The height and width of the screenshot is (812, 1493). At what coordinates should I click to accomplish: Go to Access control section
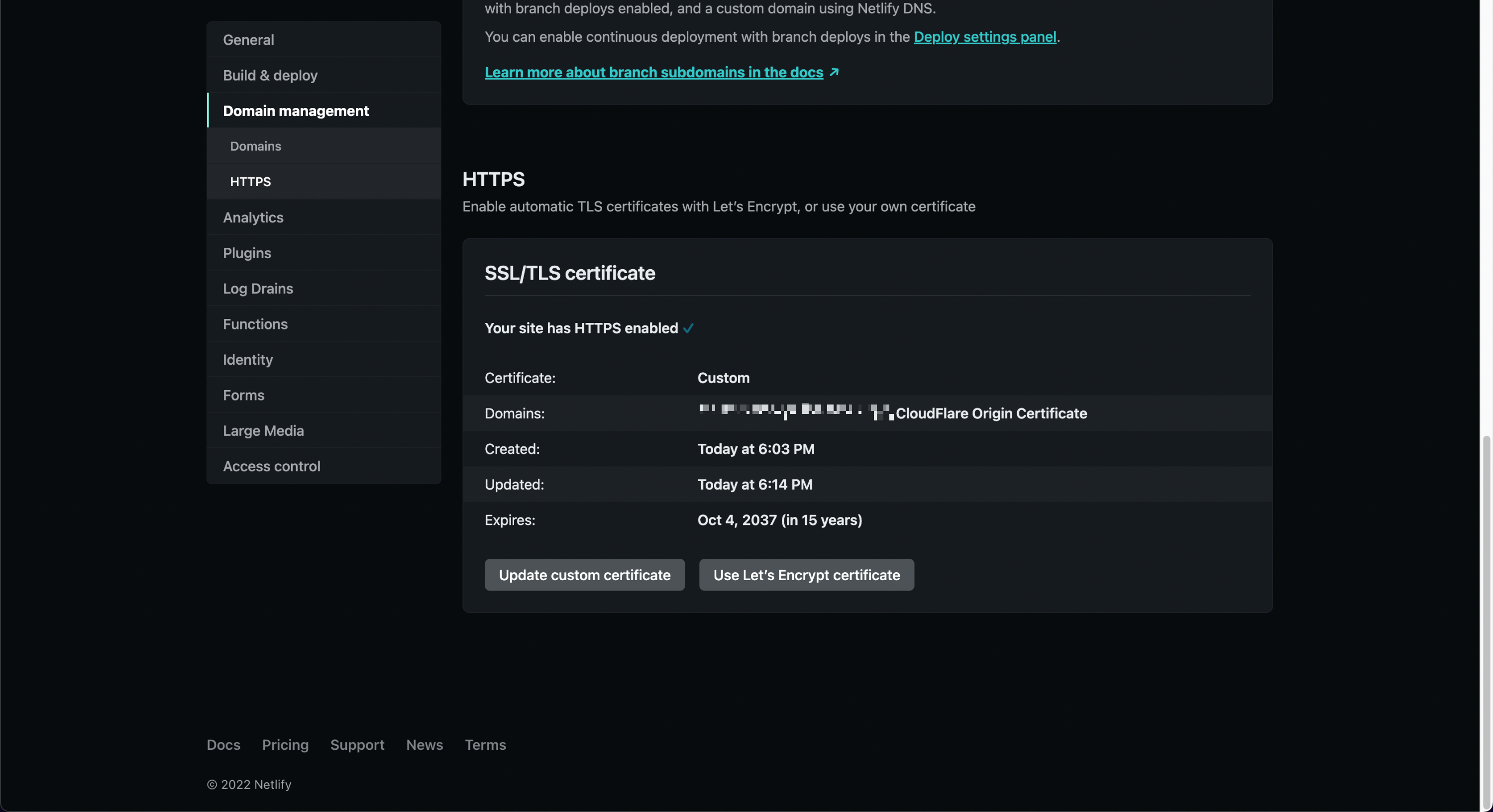271,466
